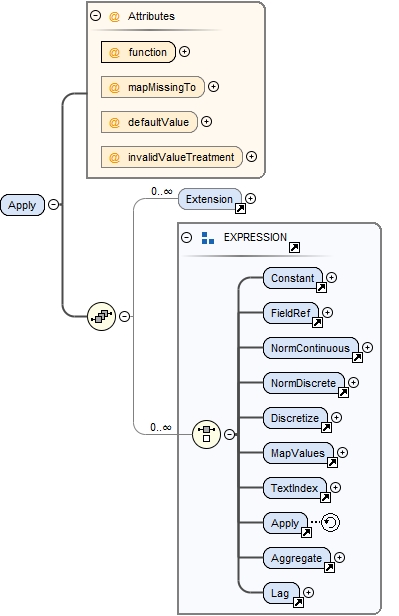Expand the NormContinuous element
399x616 pixels.
pyautogui.click(x=368, y=347)
